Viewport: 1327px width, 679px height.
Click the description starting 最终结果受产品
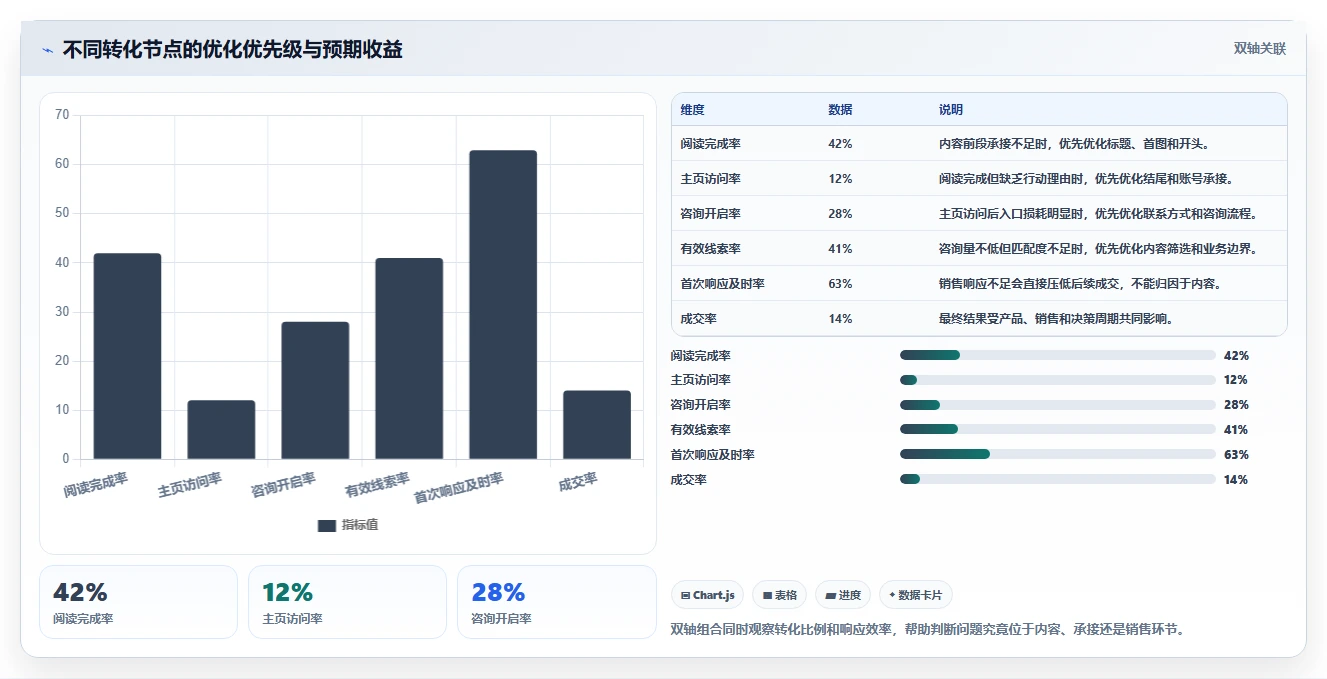tap(1056, 319)
